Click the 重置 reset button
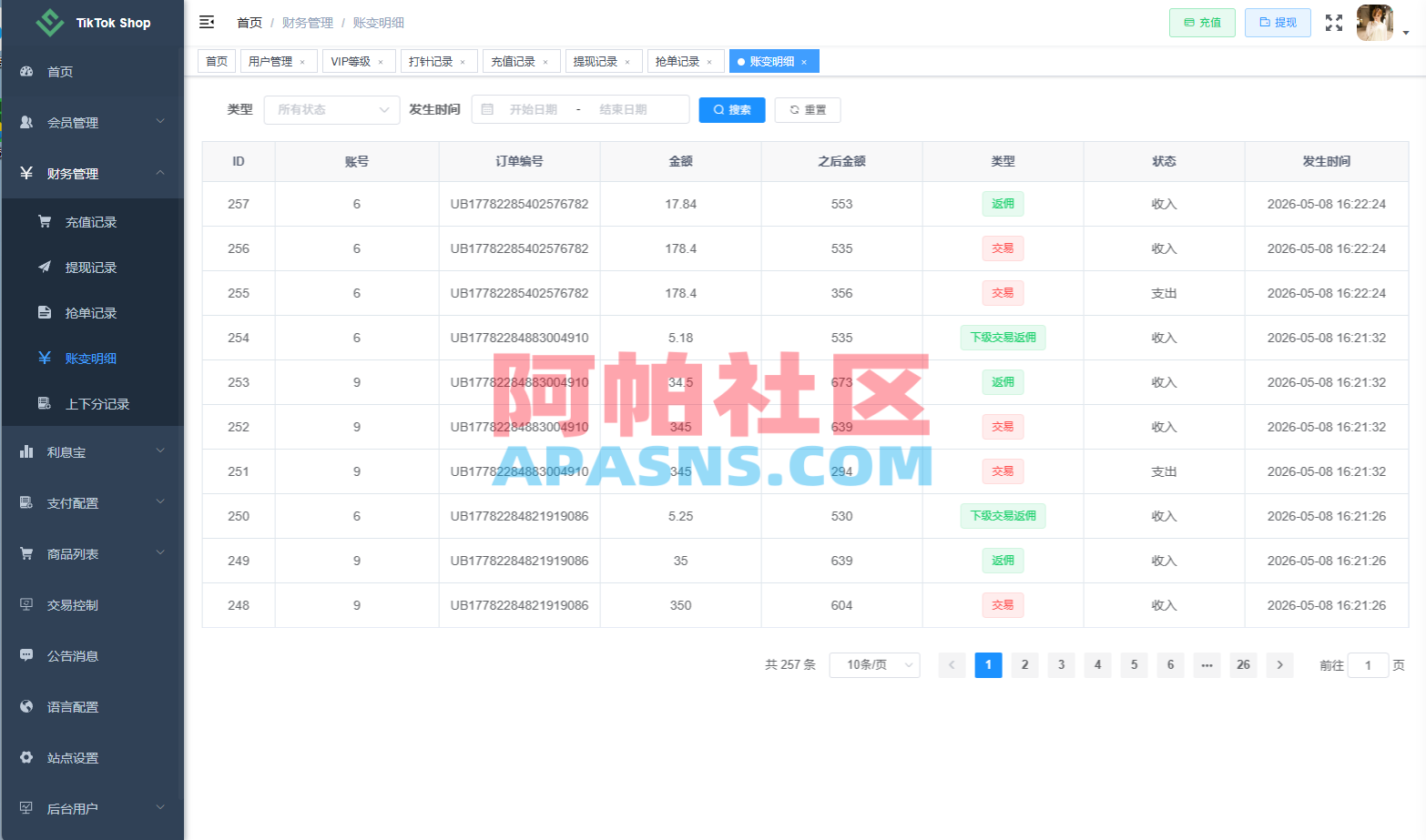This screenshot has height=840, width=1426. coord(808,110)
